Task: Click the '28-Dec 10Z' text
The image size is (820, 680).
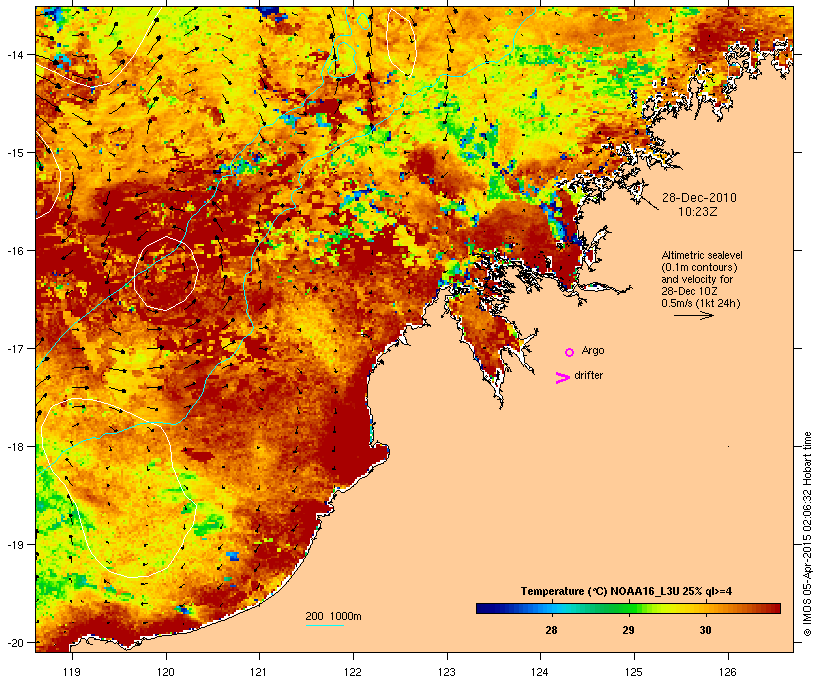Action: [689, 291]
